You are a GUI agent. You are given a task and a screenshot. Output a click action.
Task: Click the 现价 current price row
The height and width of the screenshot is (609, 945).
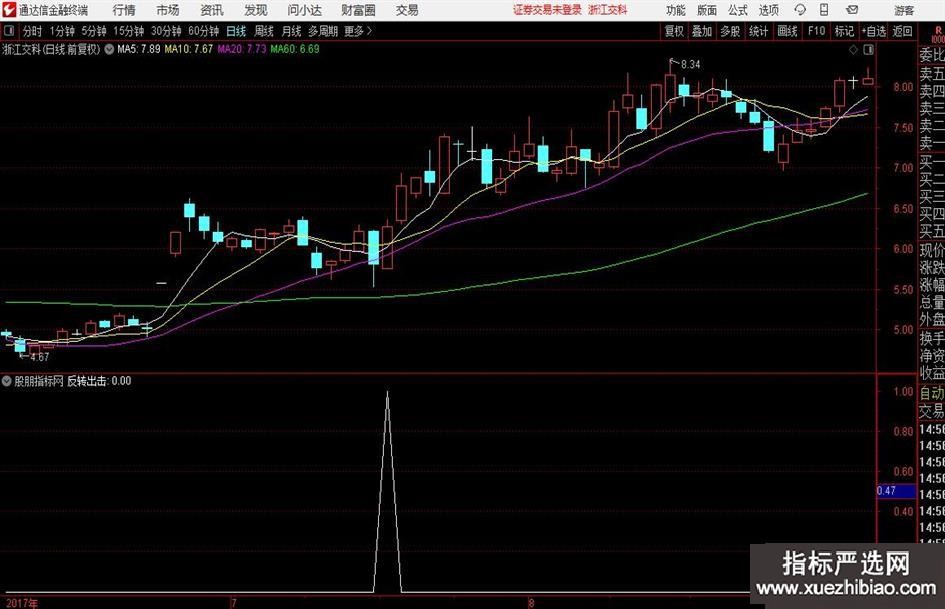tap(932, 250)
